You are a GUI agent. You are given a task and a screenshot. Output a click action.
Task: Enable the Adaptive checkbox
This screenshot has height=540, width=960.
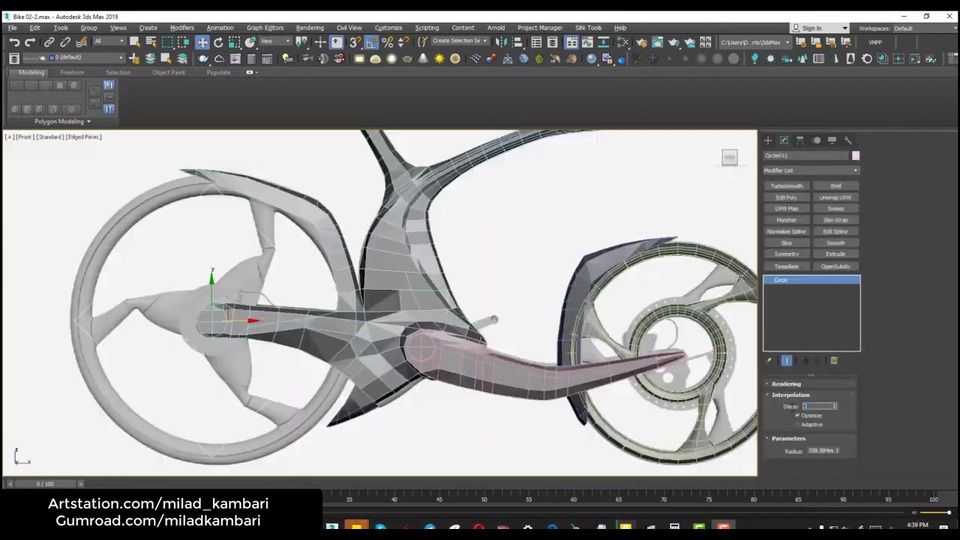[797, 424]
